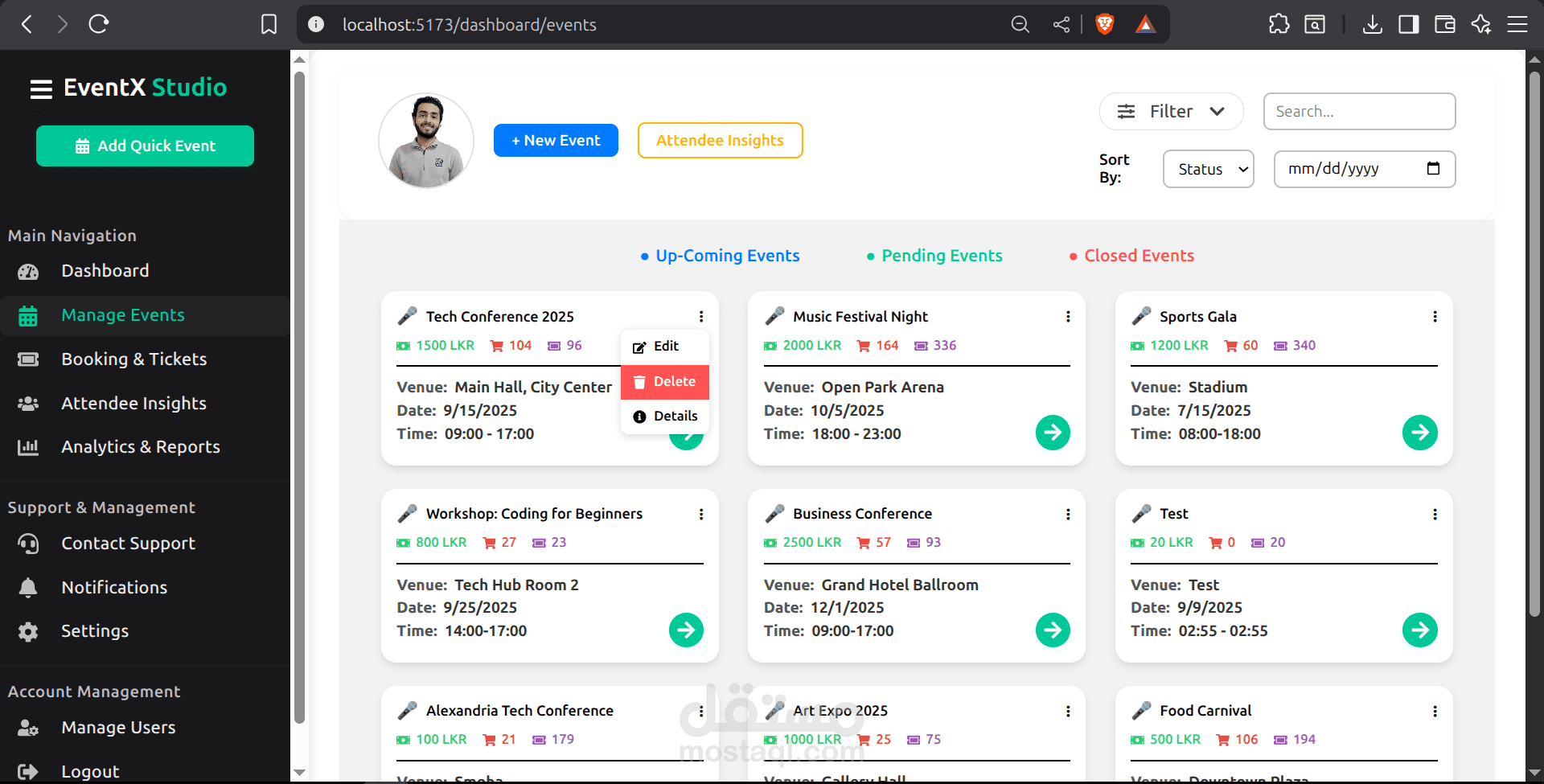Go to Music Festival Night via arrow button
The image size is (1544, 784).
coord(1053,433)
